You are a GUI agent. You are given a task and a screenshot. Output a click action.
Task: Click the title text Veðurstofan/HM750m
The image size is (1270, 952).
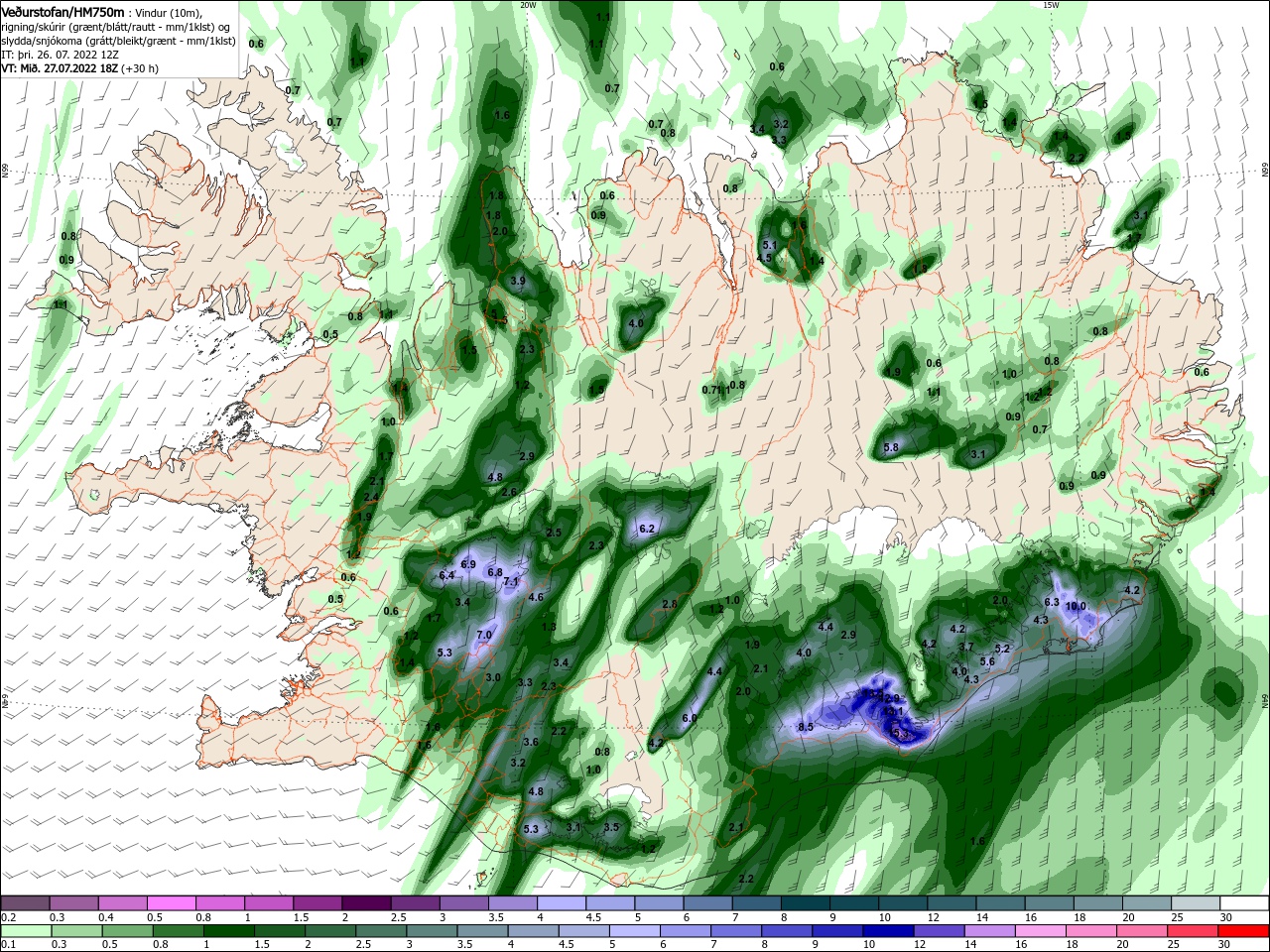(62, 12)
